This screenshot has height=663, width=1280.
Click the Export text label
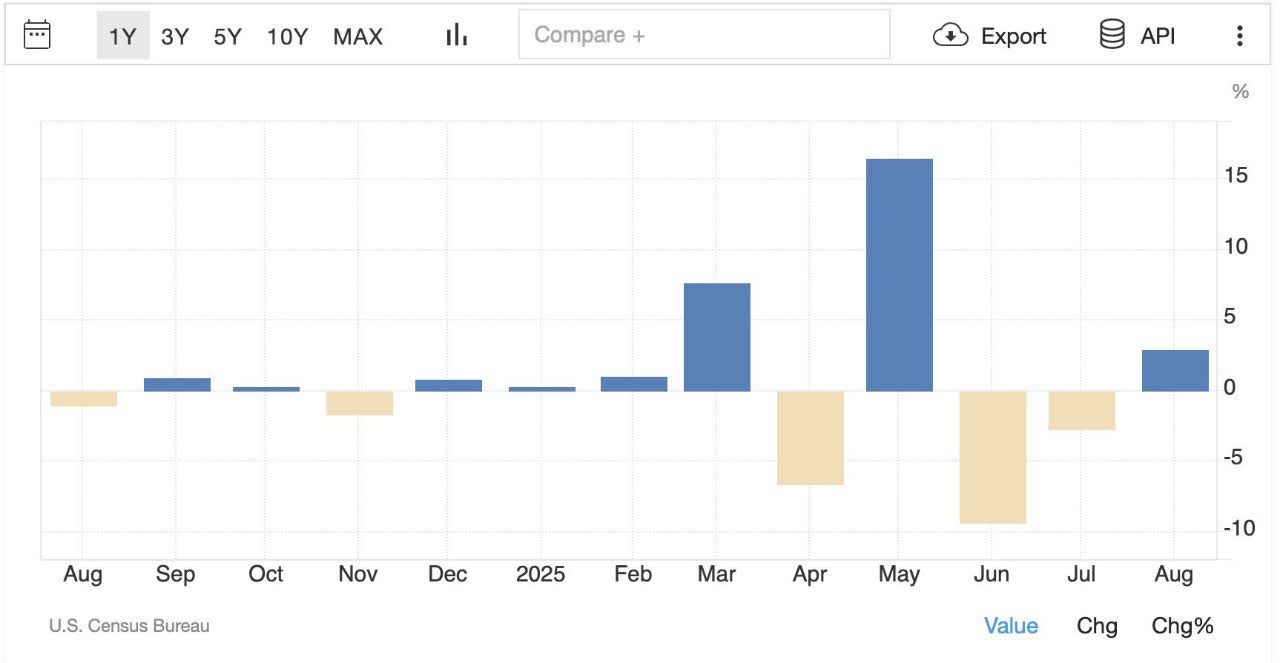point(1013,36)
